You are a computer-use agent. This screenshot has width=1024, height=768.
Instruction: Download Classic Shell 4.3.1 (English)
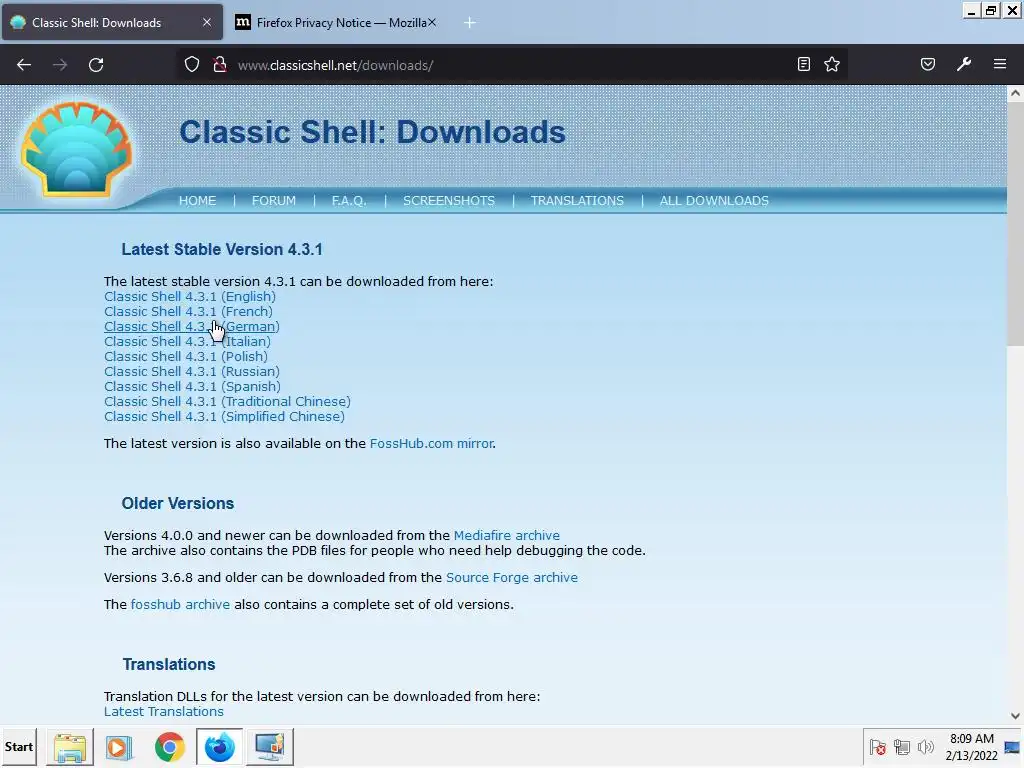190,296
